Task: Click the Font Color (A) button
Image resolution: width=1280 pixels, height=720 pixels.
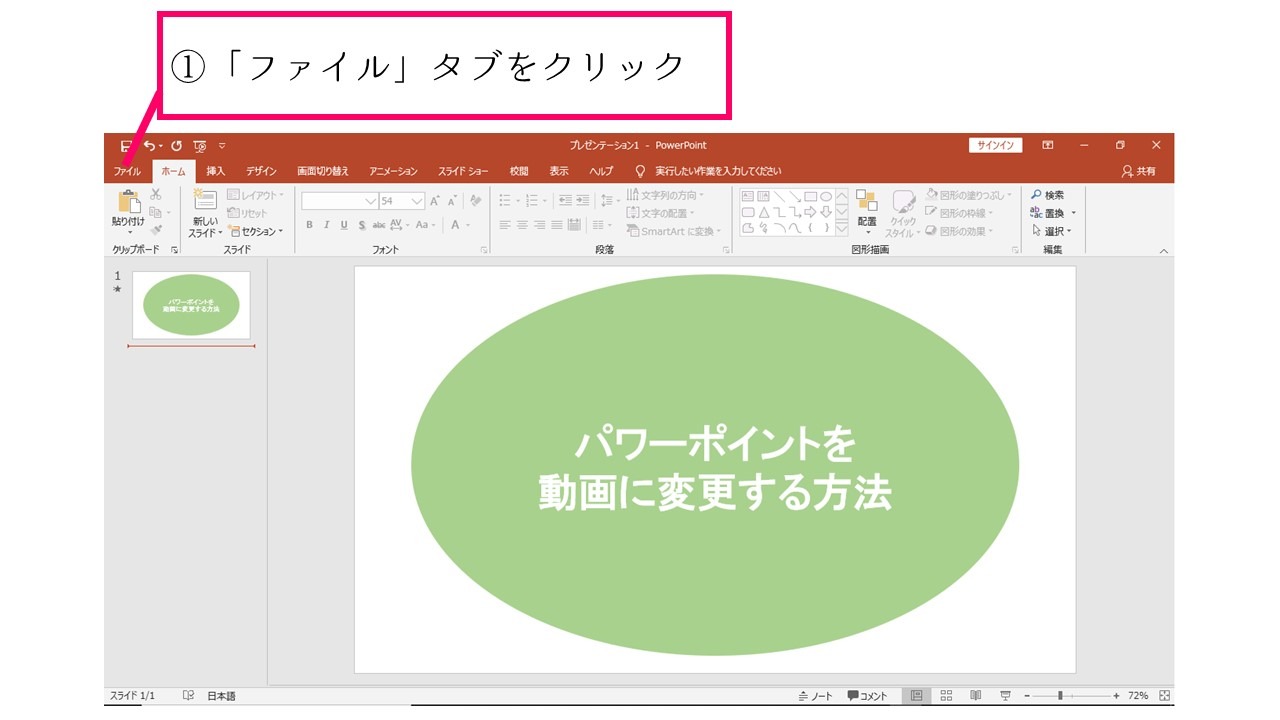Action: tap(455, 225)
